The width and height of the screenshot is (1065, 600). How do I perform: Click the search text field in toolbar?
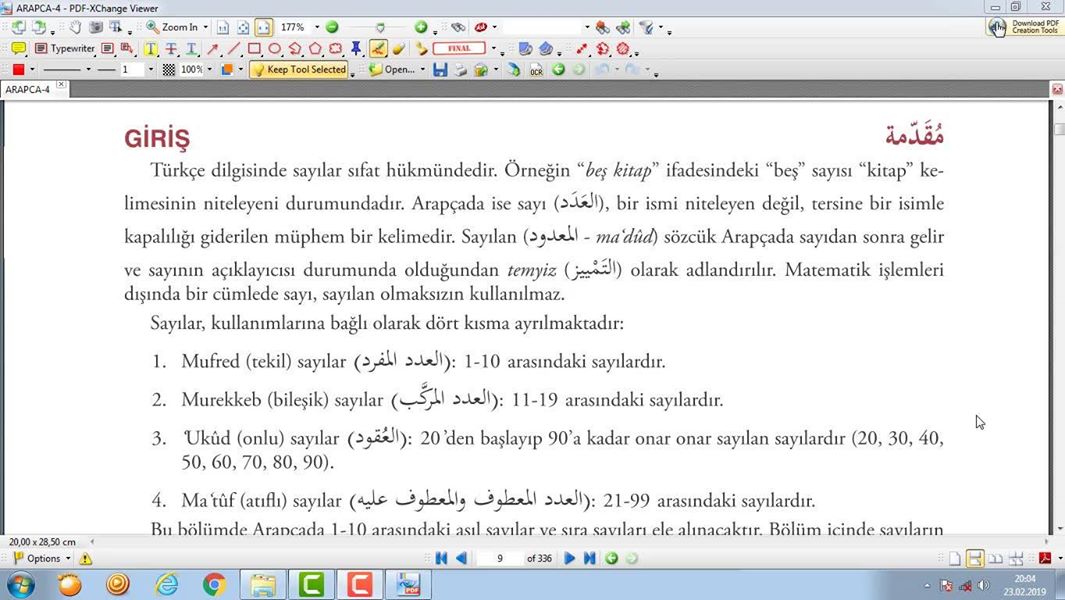click(543, 27)
